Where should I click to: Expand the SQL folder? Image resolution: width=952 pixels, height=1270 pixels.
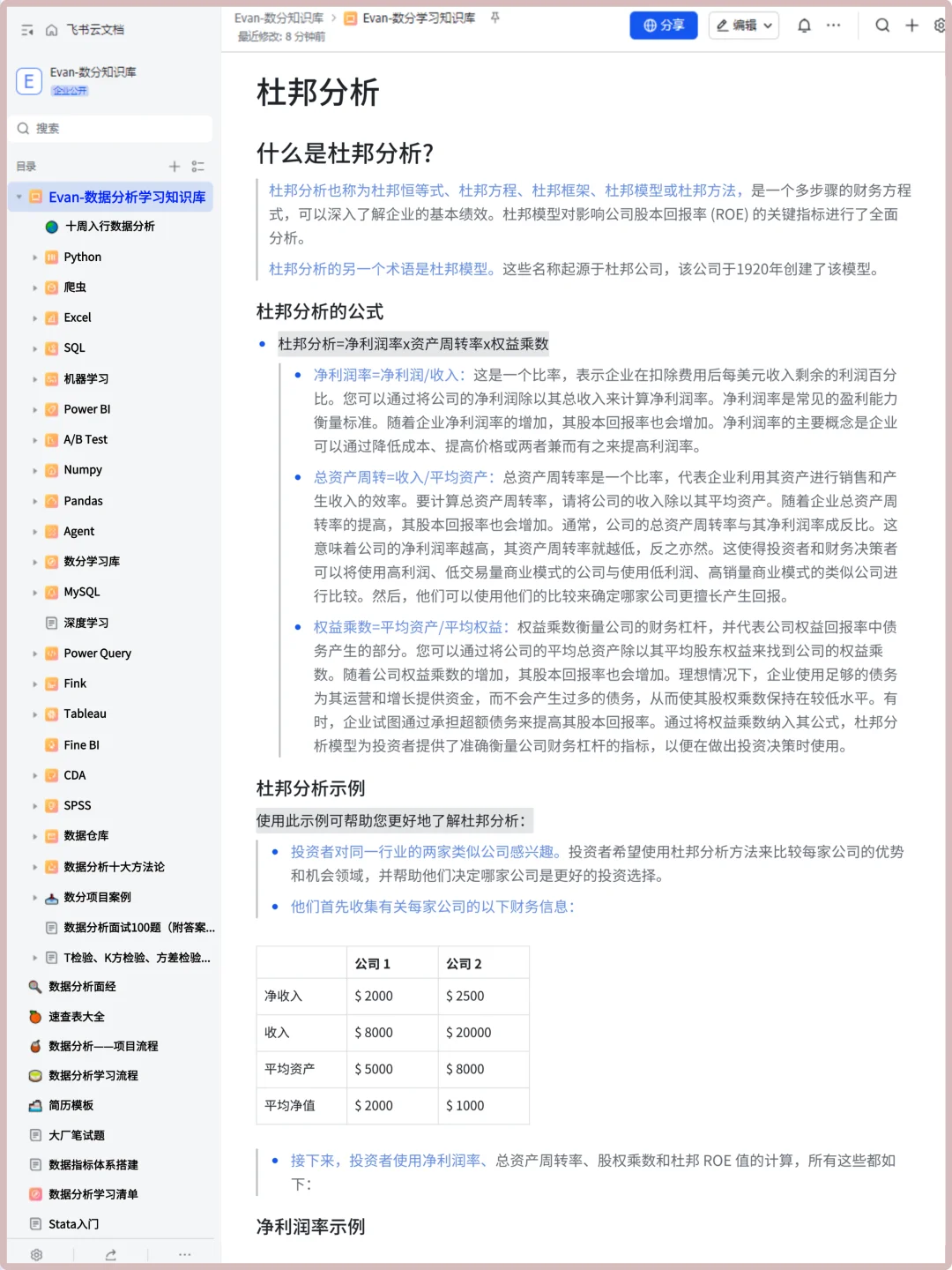pos(35,348)
